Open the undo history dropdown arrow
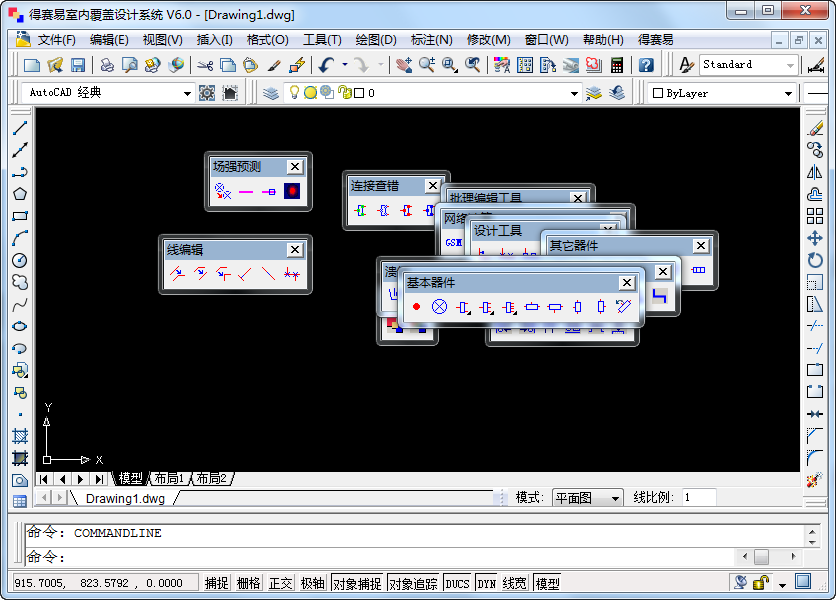 pos(345,65)
